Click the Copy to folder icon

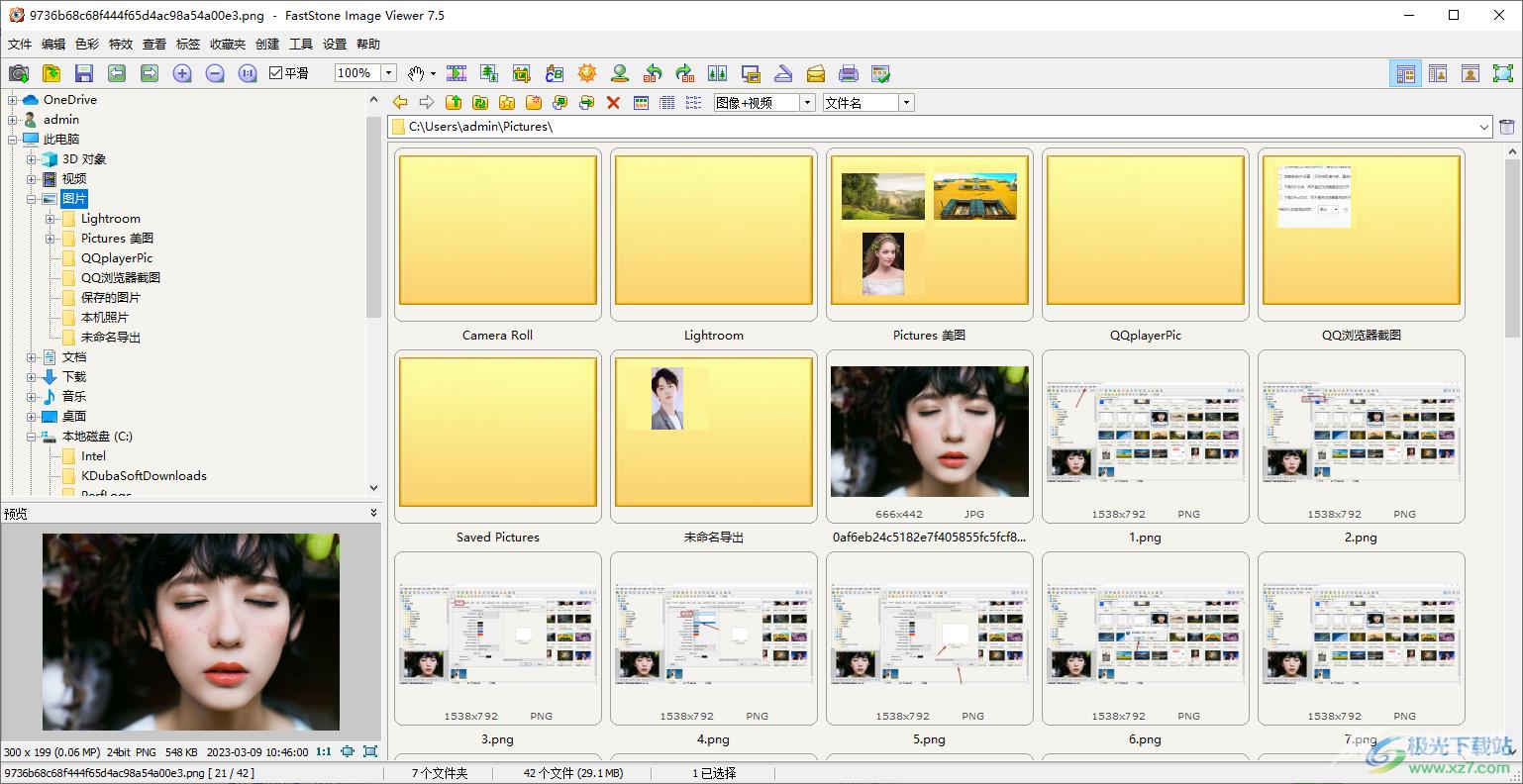pyautogui.click(x=560, y=102)
